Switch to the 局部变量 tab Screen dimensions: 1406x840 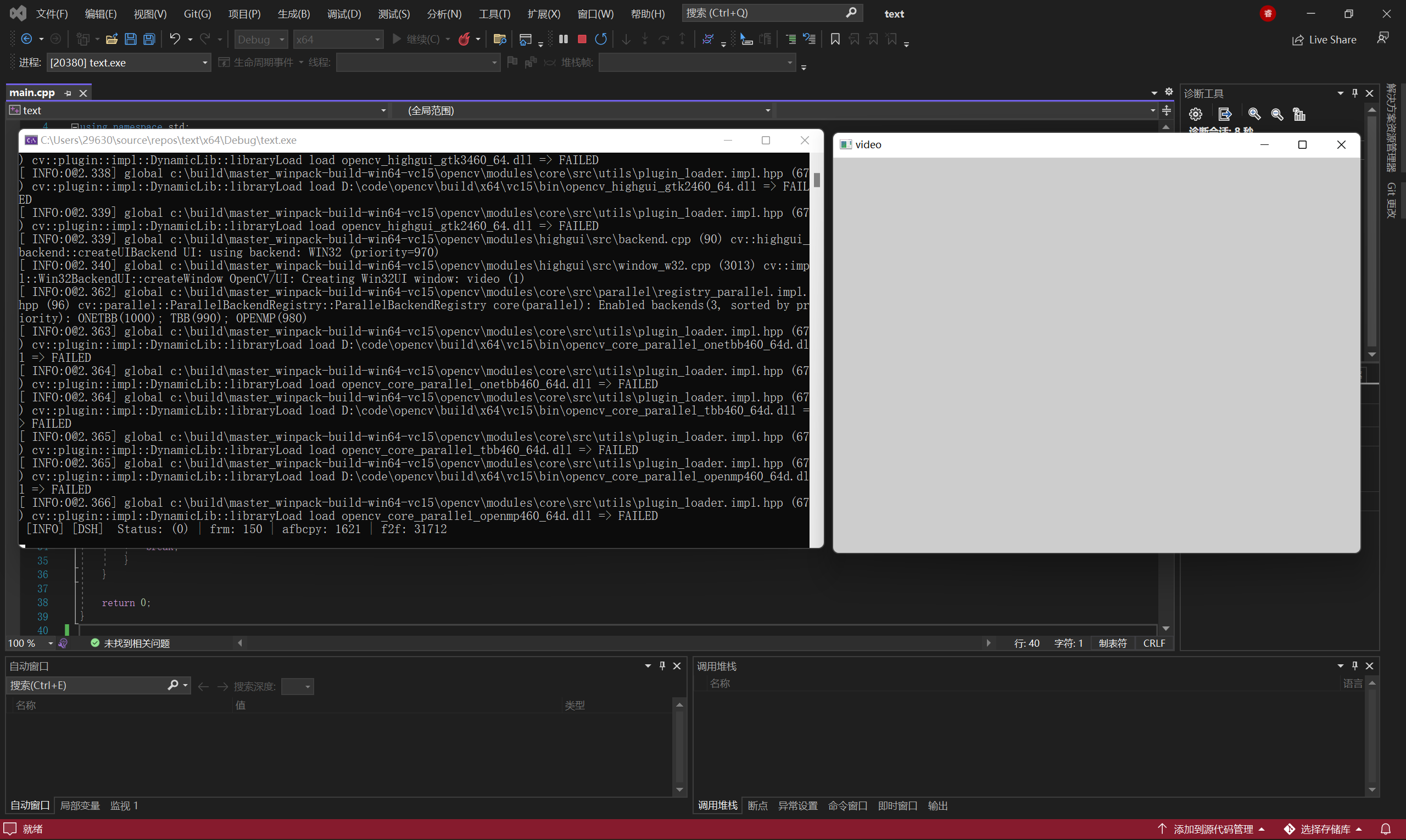click(80, 805)
